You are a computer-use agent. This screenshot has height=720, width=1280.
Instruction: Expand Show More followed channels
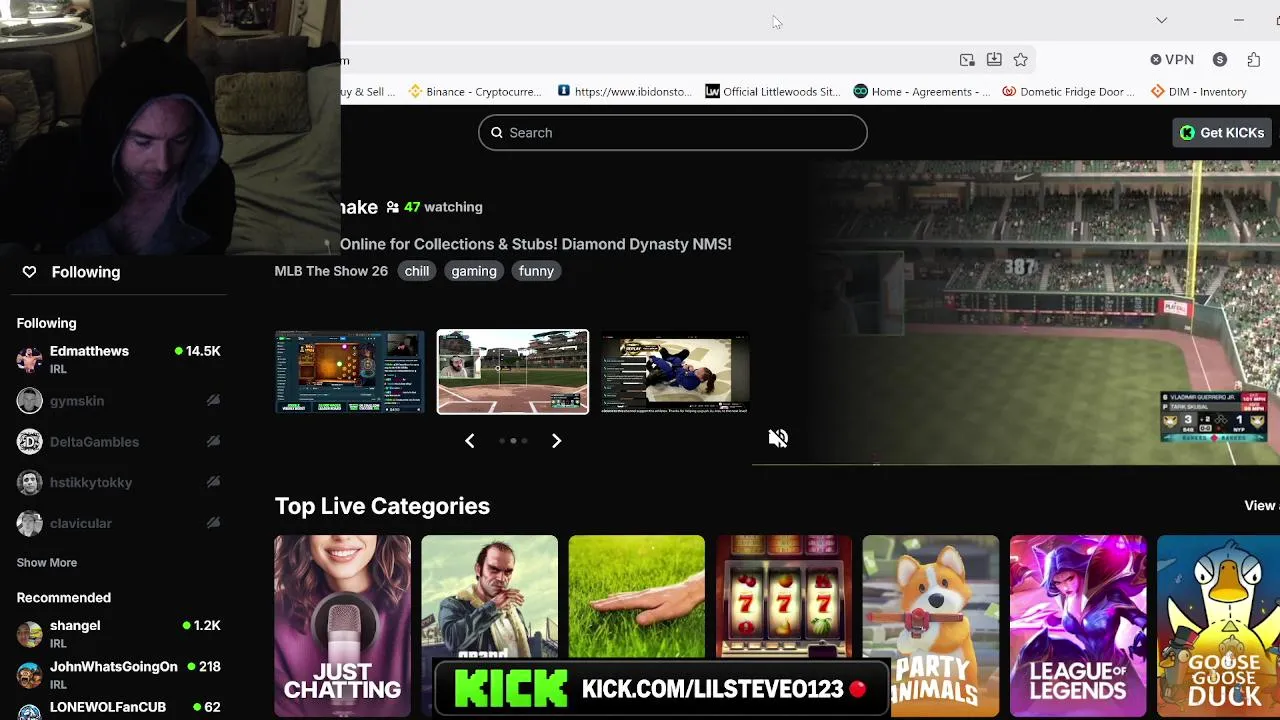(x=47, y=562)
